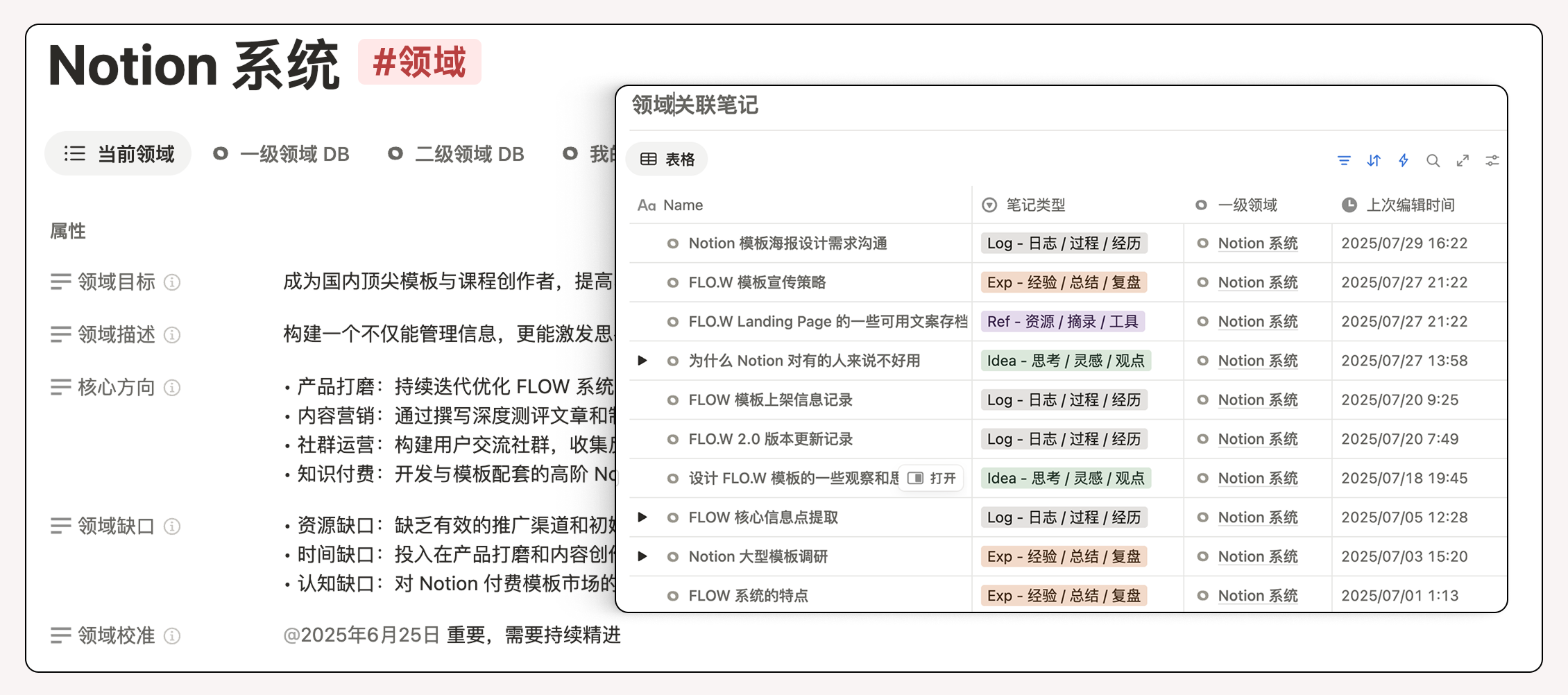Screen dimensions: 1568x695
Task: Click Log tag in FLOW 核心信息点提取 row
Action: coord(1064,517)
